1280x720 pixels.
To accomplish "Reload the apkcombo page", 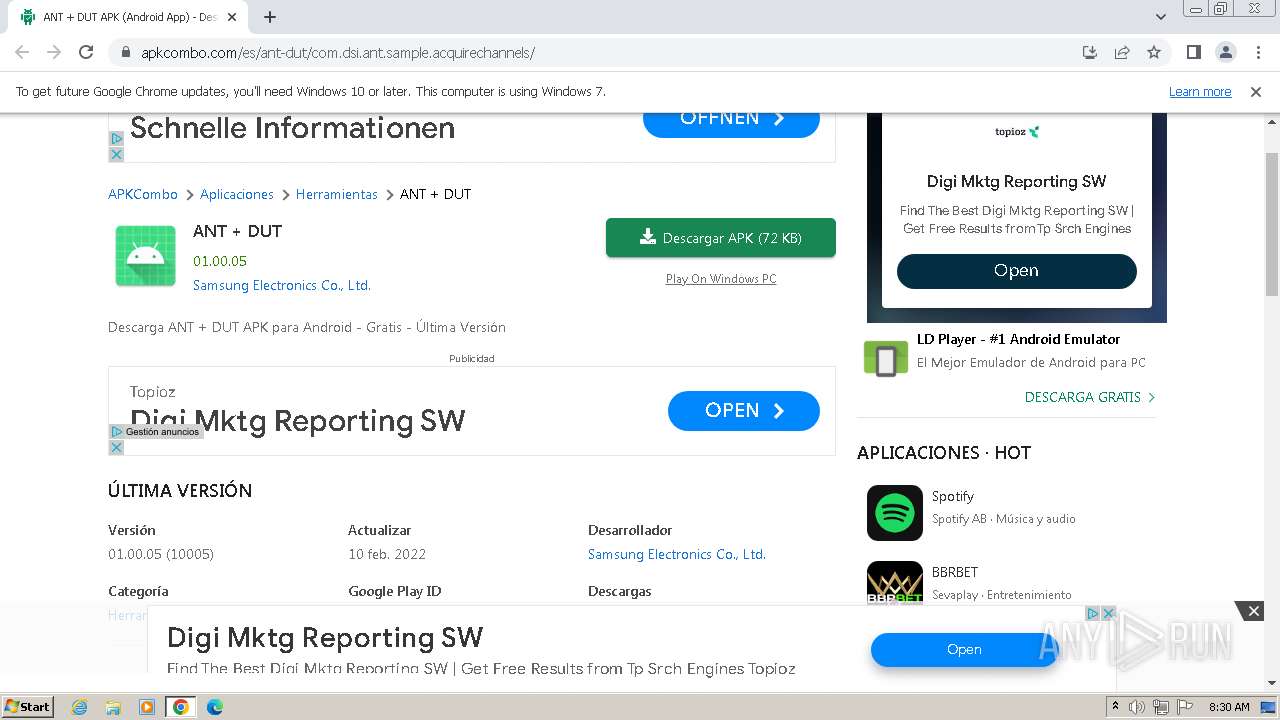I will click(x=86, y=52).
